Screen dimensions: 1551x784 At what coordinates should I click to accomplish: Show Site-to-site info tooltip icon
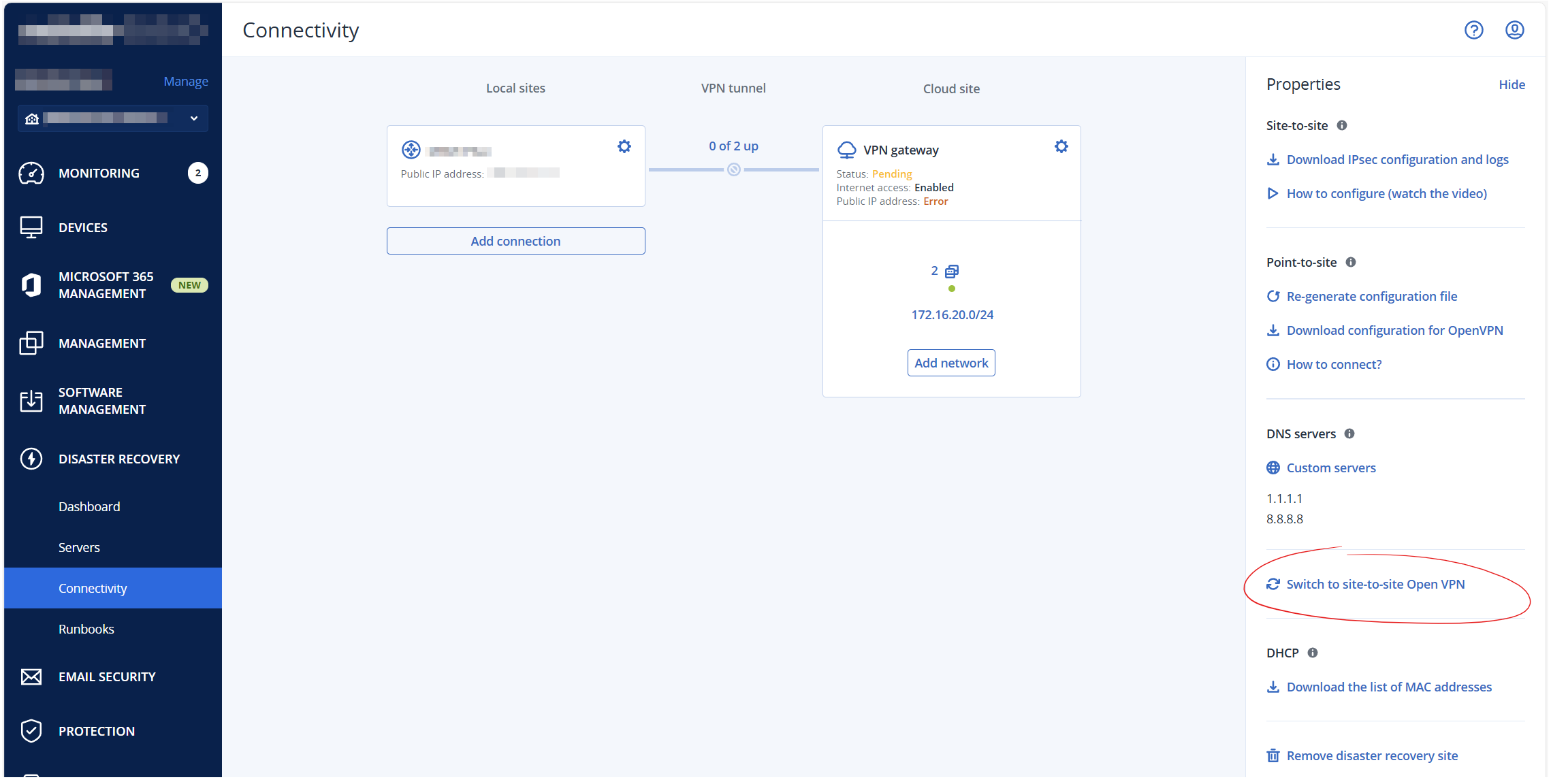(x=1341, y=125)
